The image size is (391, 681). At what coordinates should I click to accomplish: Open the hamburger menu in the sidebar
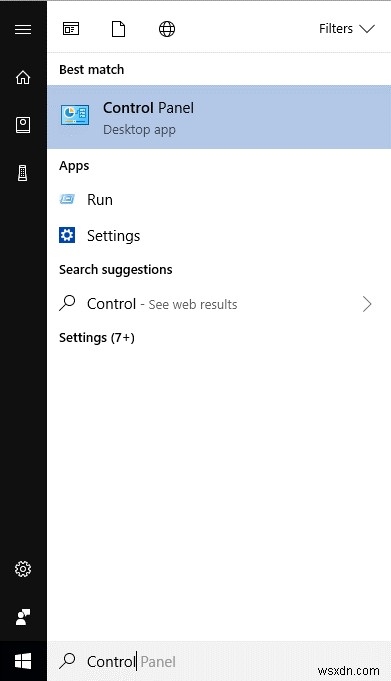point(23,29)
